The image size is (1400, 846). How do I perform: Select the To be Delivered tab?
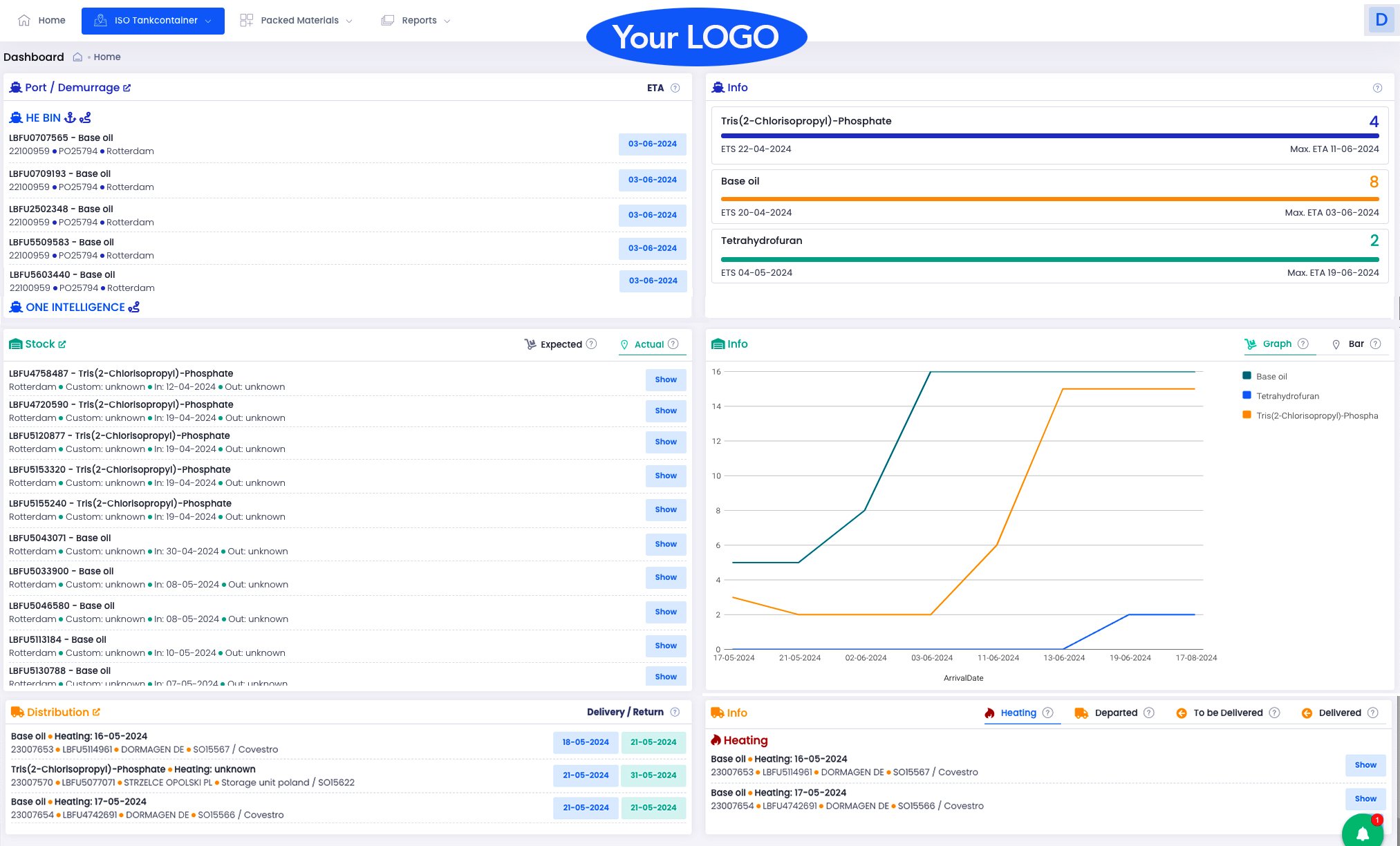pyautogui.click(x=1228, y=713)
